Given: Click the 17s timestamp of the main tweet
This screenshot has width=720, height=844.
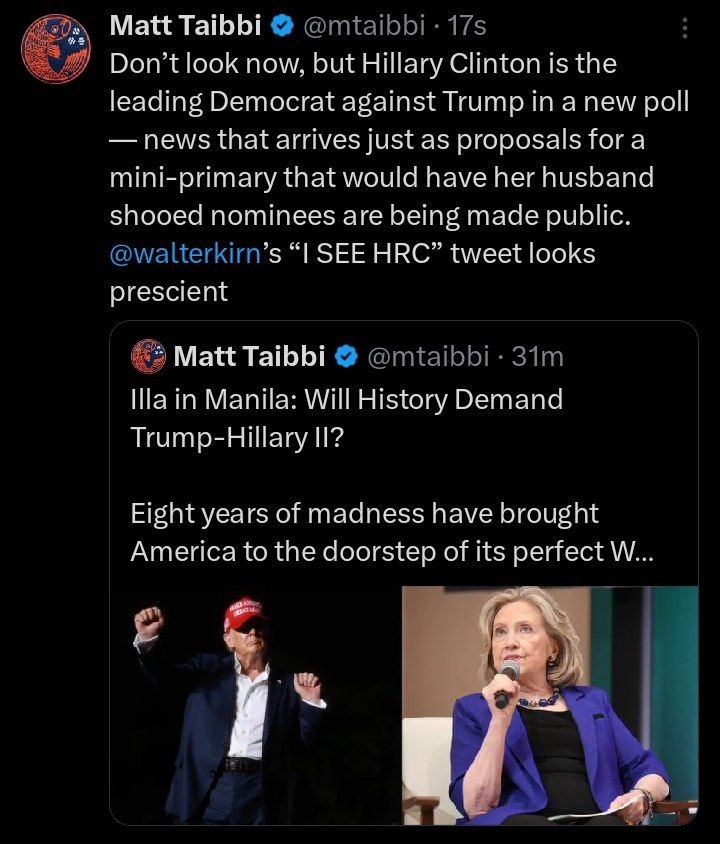Looking at the screenshot, I should click(467, 25).
